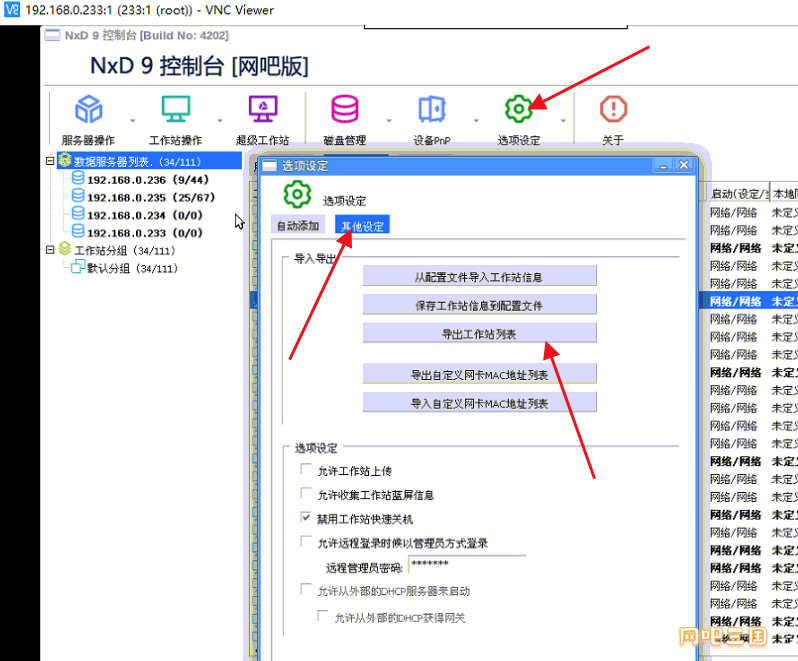This screenshot has height=661, width=798.
Task: Switch to the 自动添加 tab
Action: [298, 225]
